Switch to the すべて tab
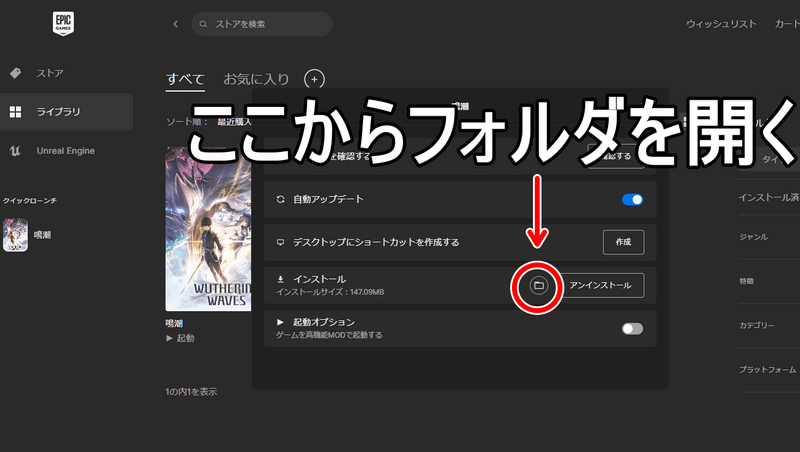This screenshot has width=800, height=452. click(x=185, y=79)
